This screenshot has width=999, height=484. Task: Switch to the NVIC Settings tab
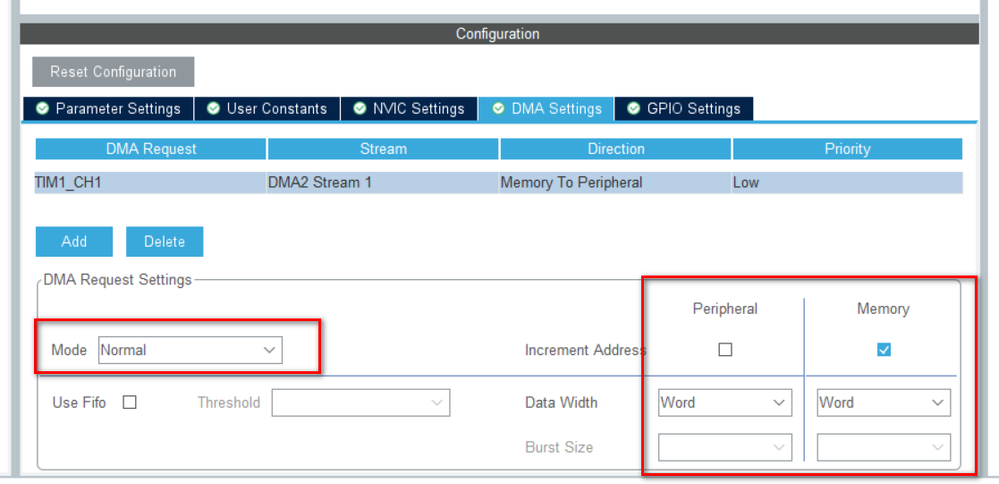[x=408, y=109]
